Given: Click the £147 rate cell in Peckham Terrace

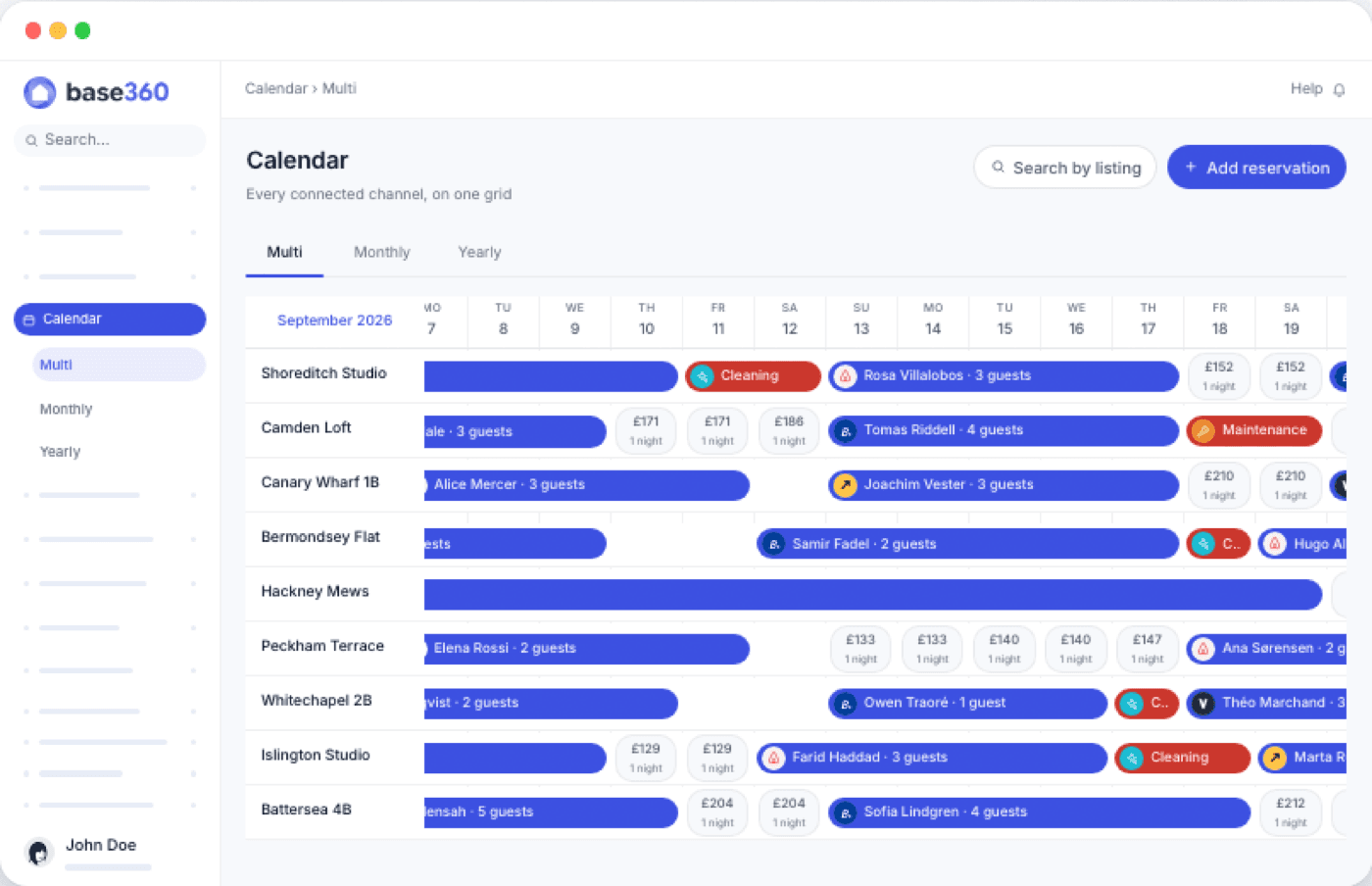Looking at the screenshot, I should pyautogui.click(x=1148, y=649).
